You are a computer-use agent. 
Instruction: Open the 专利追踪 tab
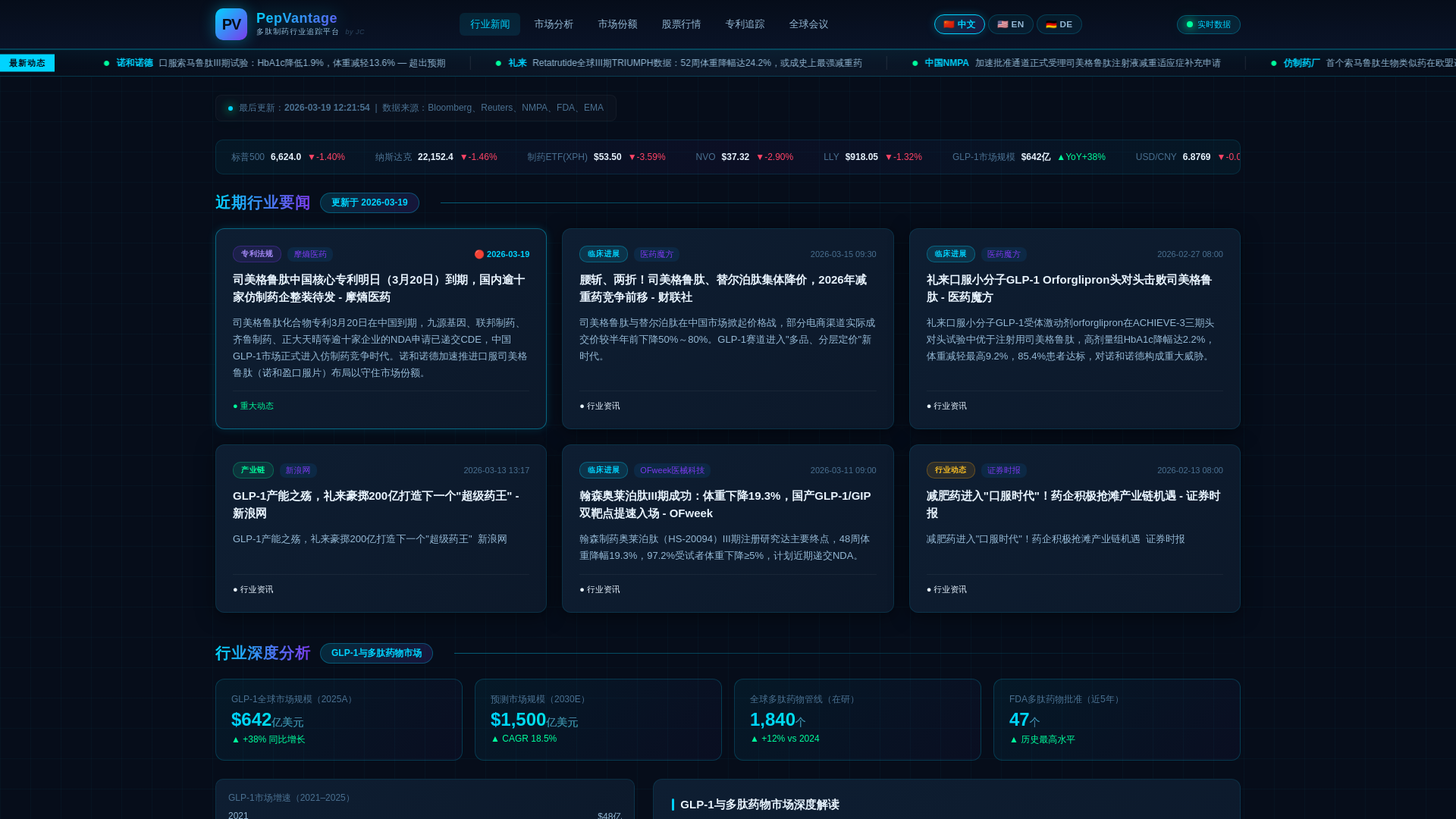point(745,24)
